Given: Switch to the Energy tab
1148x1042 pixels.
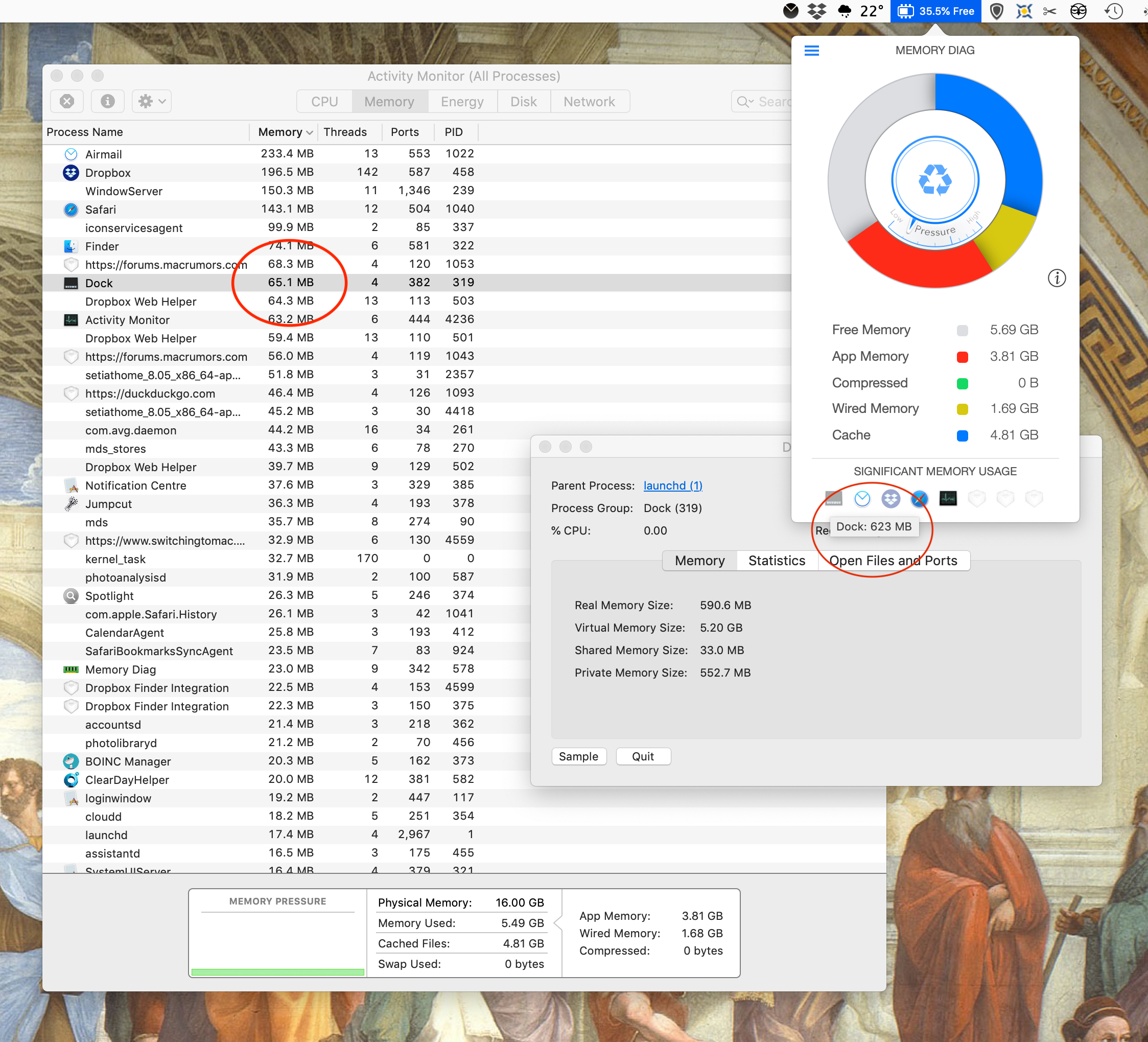Looking at the screenshot, I should tap(462, 101).
